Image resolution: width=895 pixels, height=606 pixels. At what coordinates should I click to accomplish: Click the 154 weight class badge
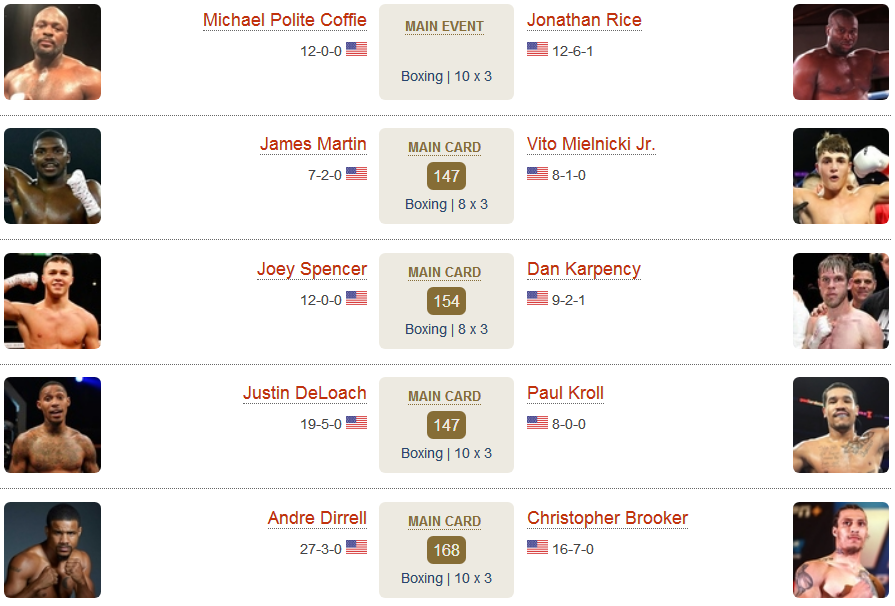pyautogui.click(x=446, y=301)
